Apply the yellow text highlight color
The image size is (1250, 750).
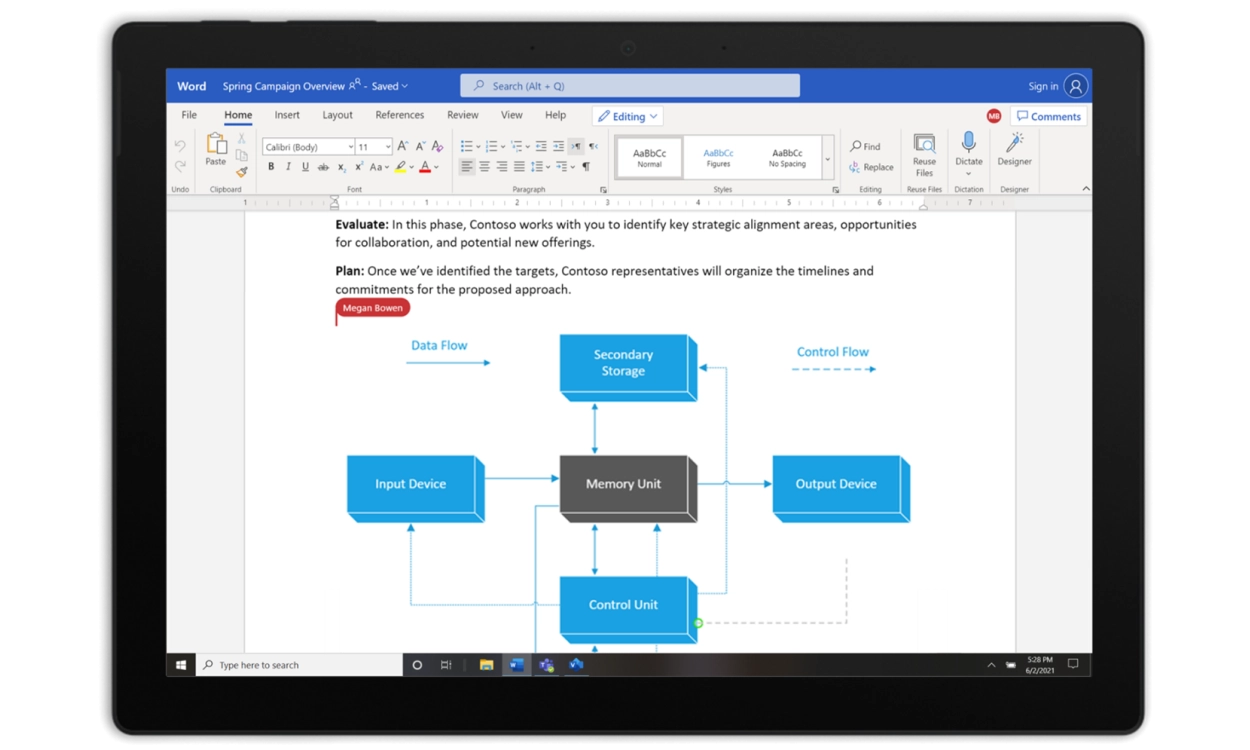tap(400, 167)
